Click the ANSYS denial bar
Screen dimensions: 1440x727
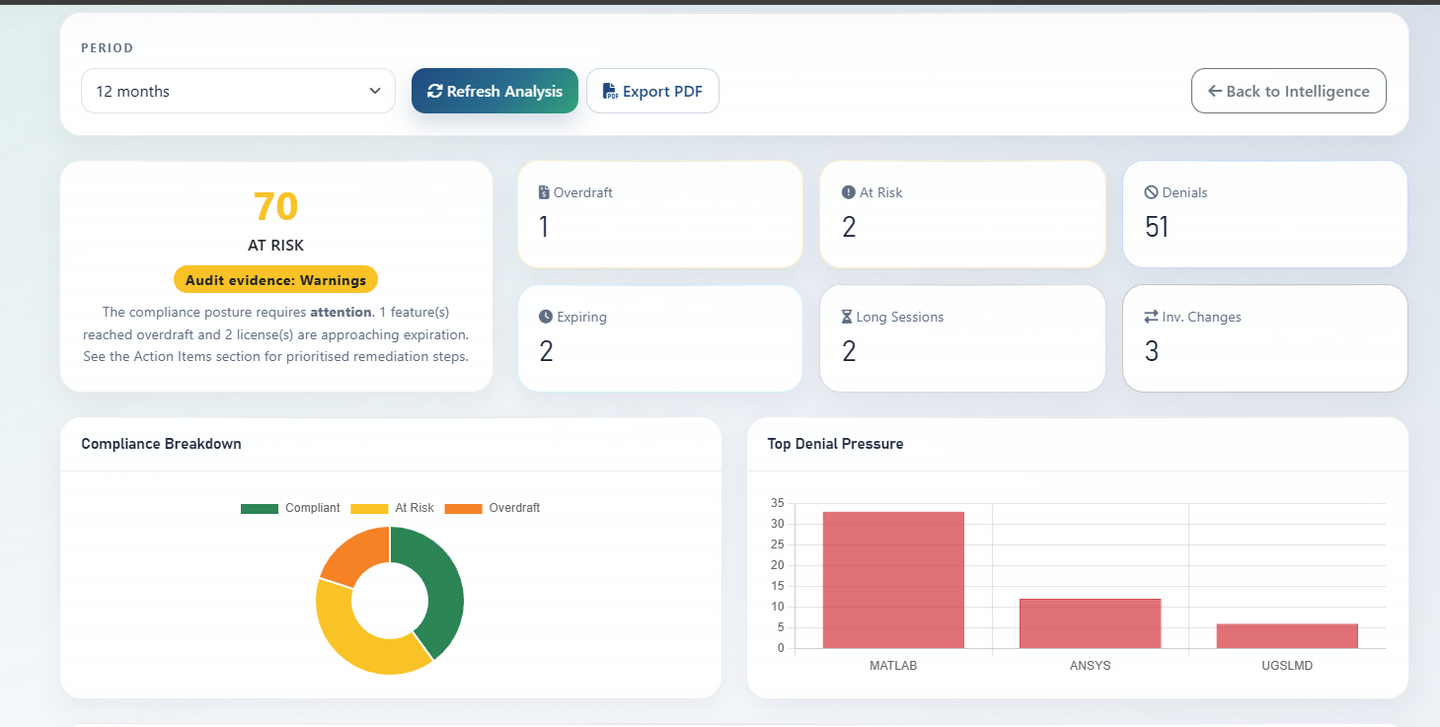click(1090, 623)
